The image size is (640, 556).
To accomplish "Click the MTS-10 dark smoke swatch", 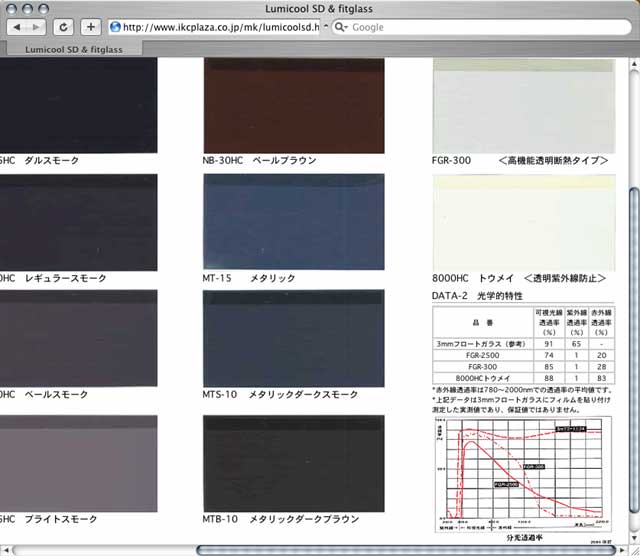I will coord(294,338).
